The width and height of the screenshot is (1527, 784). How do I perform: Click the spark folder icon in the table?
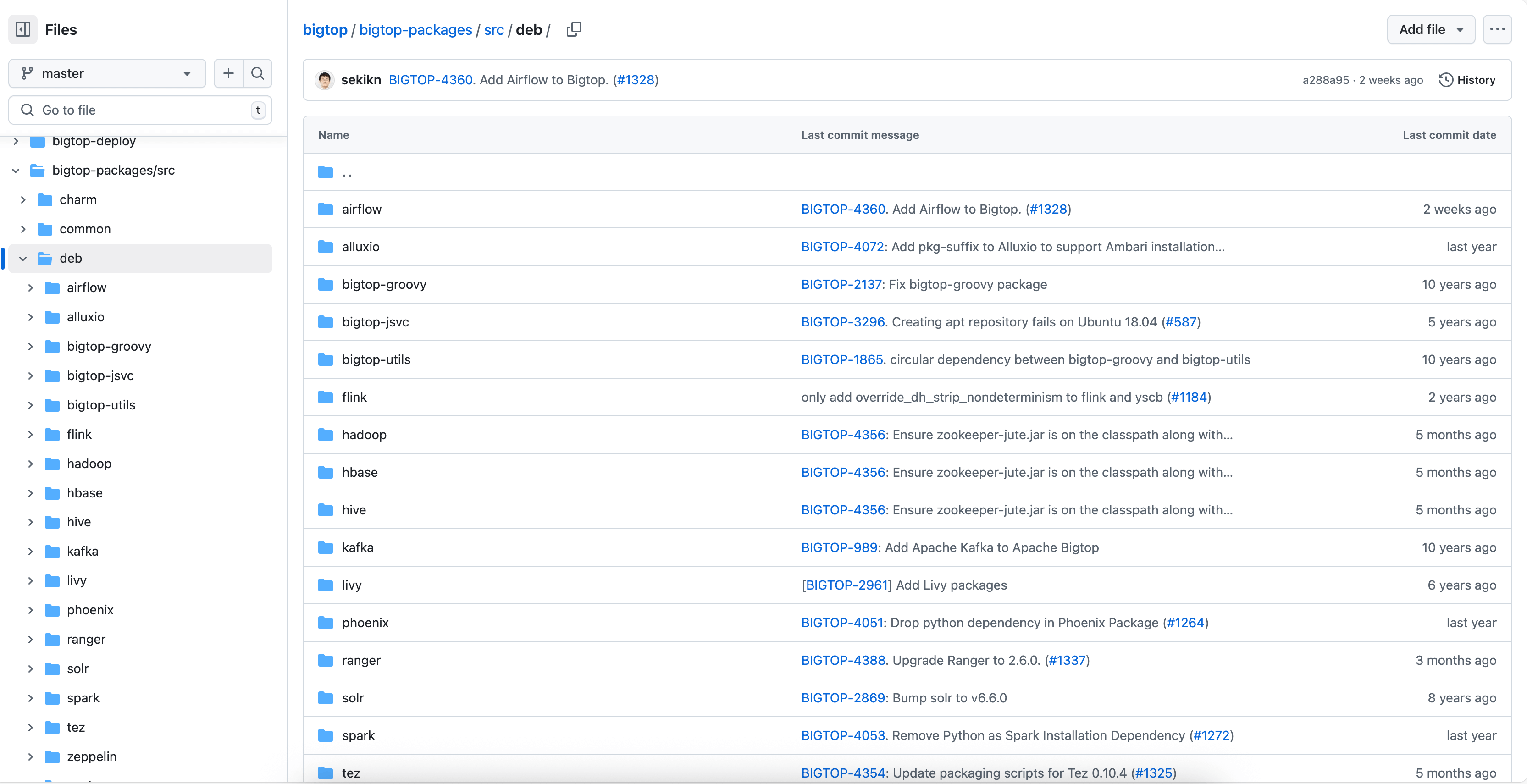point(326,735)
